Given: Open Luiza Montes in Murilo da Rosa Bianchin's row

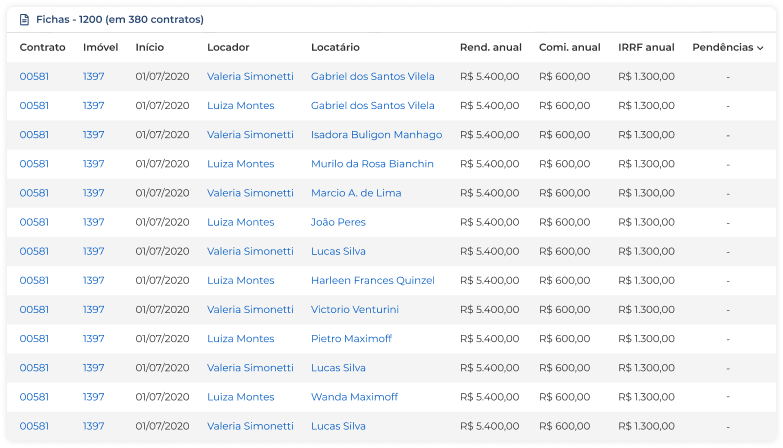Looking at the screenshot, I should coord(241,164).
